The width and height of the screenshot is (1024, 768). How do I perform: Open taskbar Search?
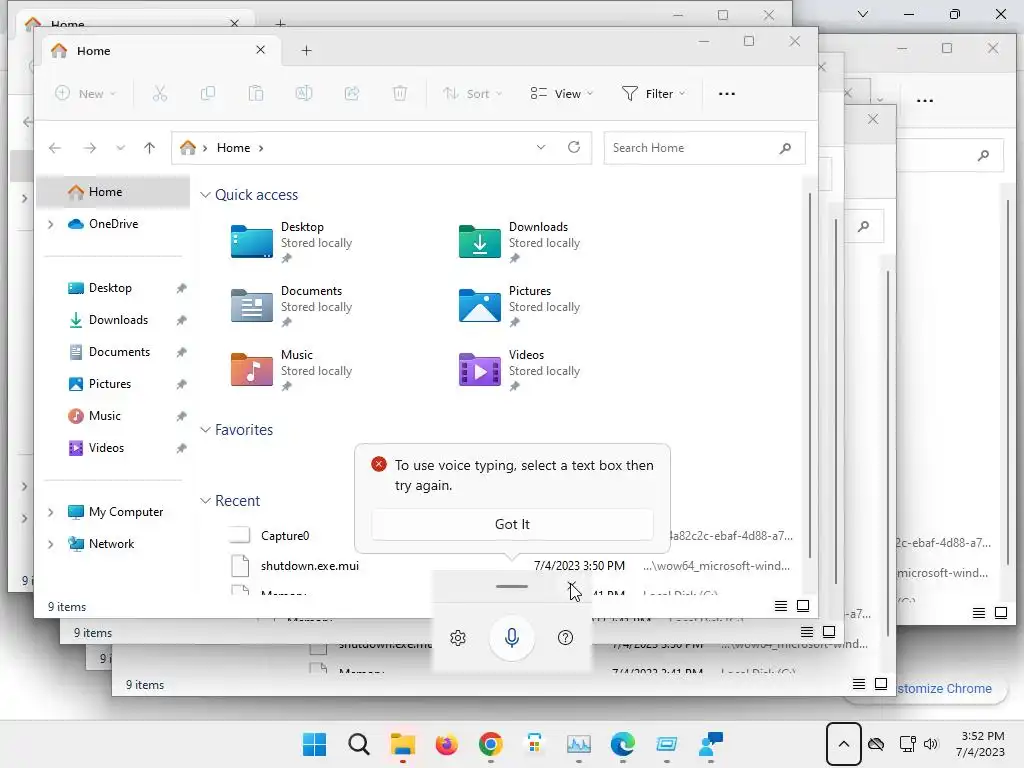click(359, 744)
